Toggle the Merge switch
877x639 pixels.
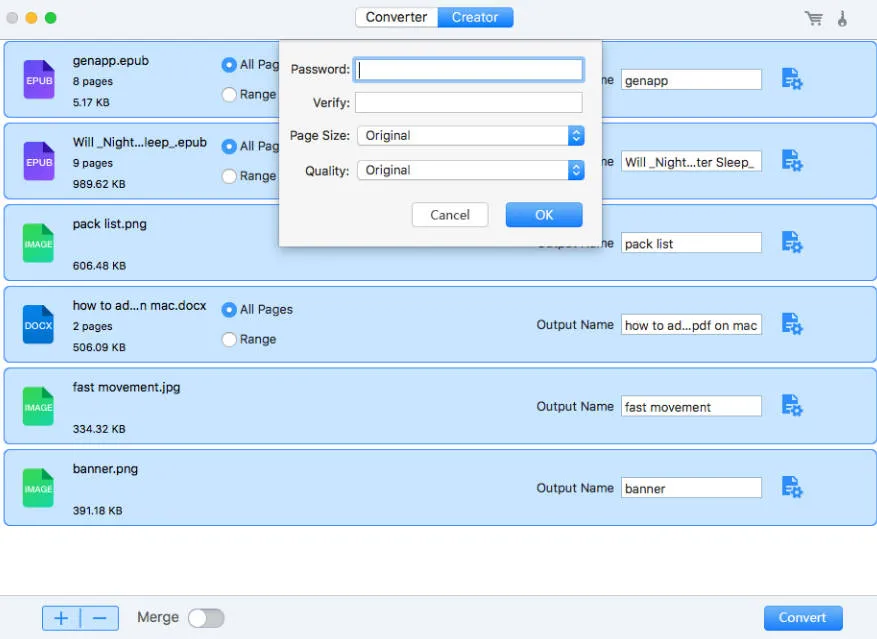[206, 618]
